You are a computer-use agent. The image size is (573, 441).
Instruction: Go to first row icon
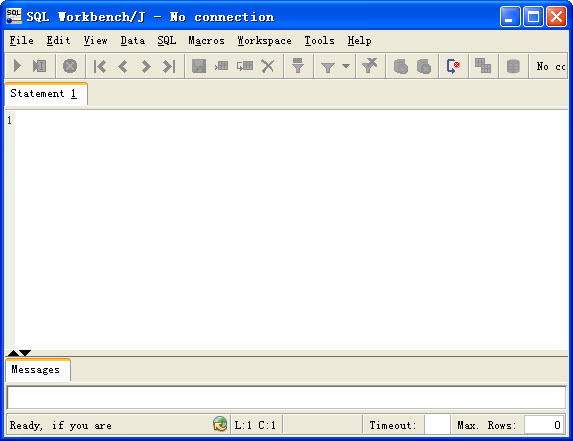click(x=100, y=66)
